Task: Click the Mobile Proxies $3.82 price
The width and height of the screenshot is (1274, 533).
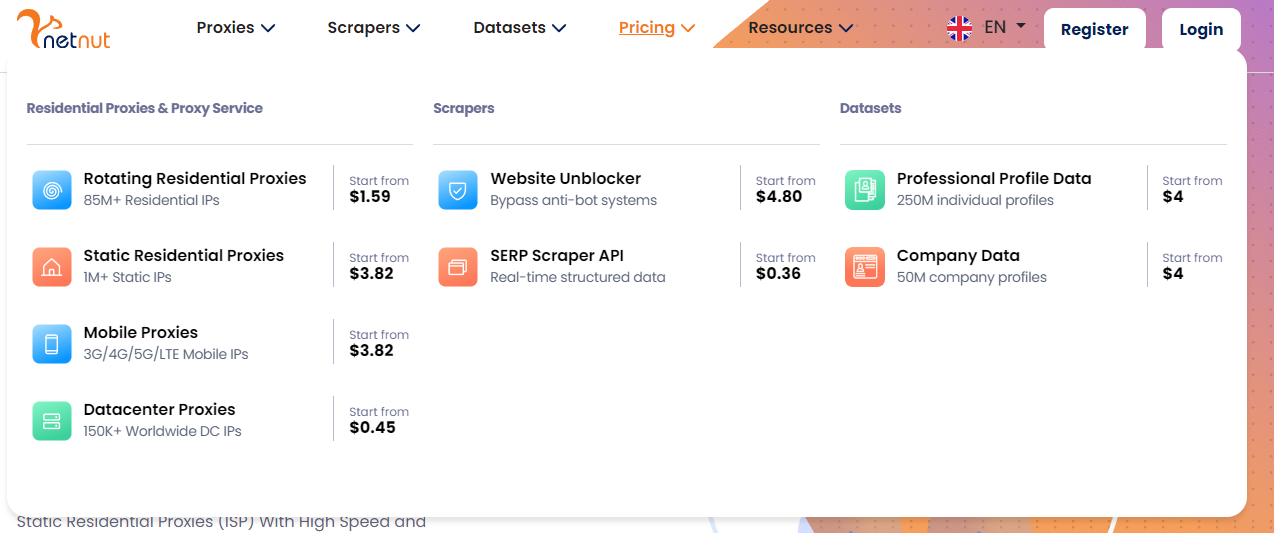Action: (x=371, y=351)
